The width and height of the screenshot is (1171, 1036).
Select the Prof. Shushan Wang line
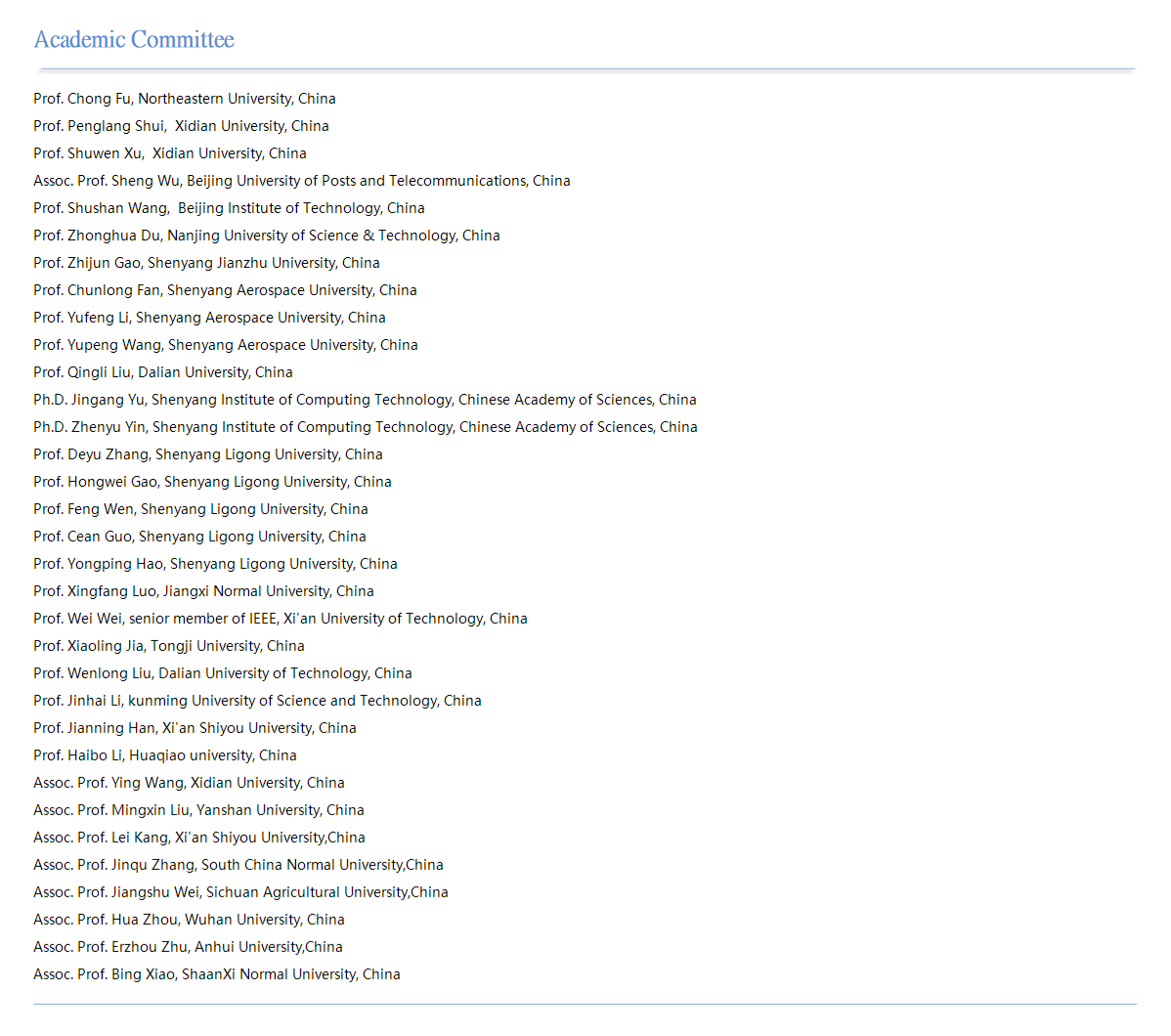(x=230, y=208)
